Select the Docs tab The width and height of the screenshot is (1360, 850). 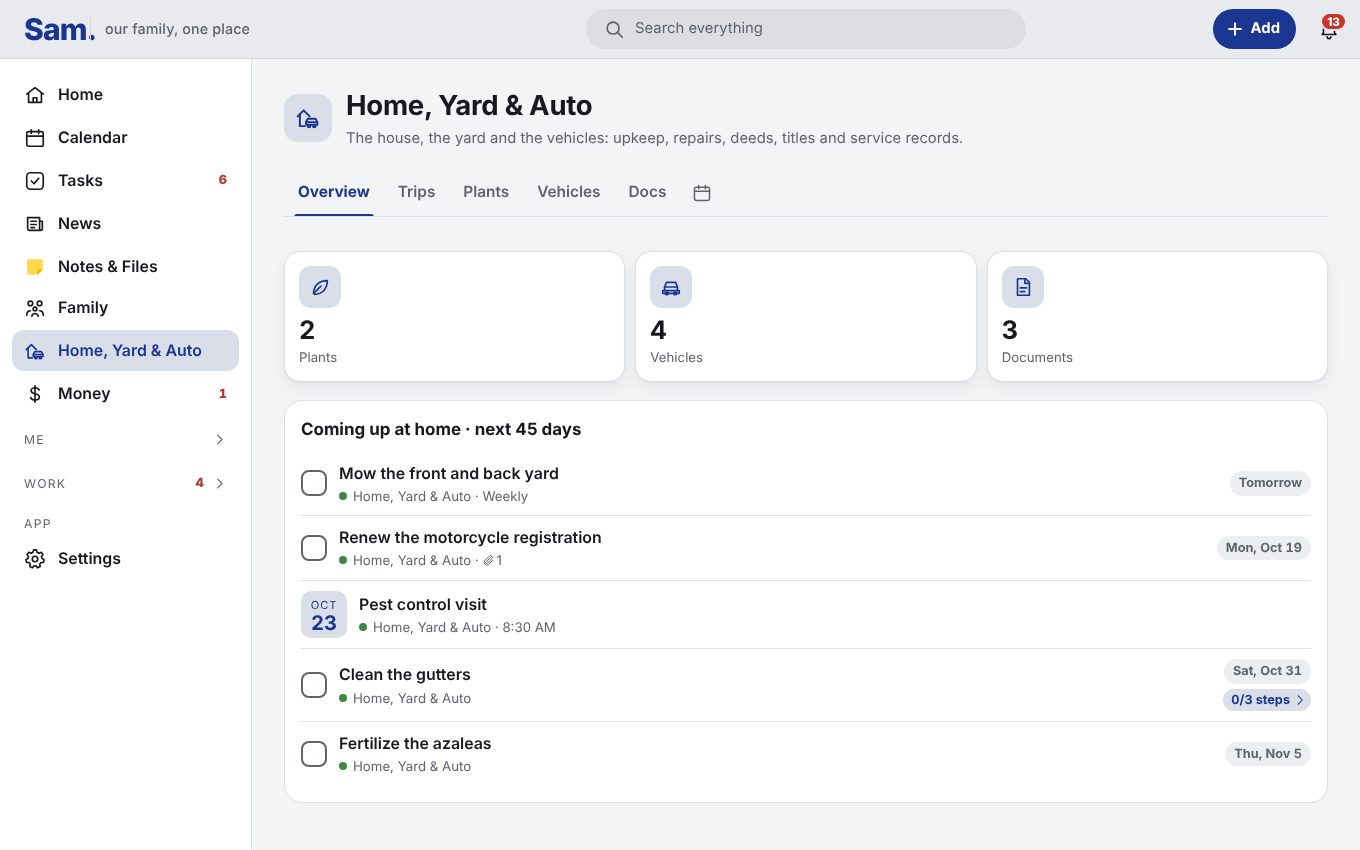click(x=647, y=192)
